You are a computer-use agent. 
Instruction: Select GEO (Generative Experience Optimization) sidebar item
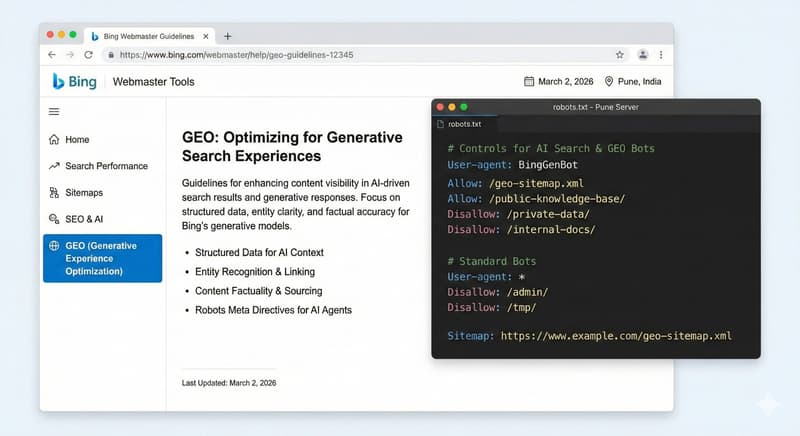click(102, 258)
